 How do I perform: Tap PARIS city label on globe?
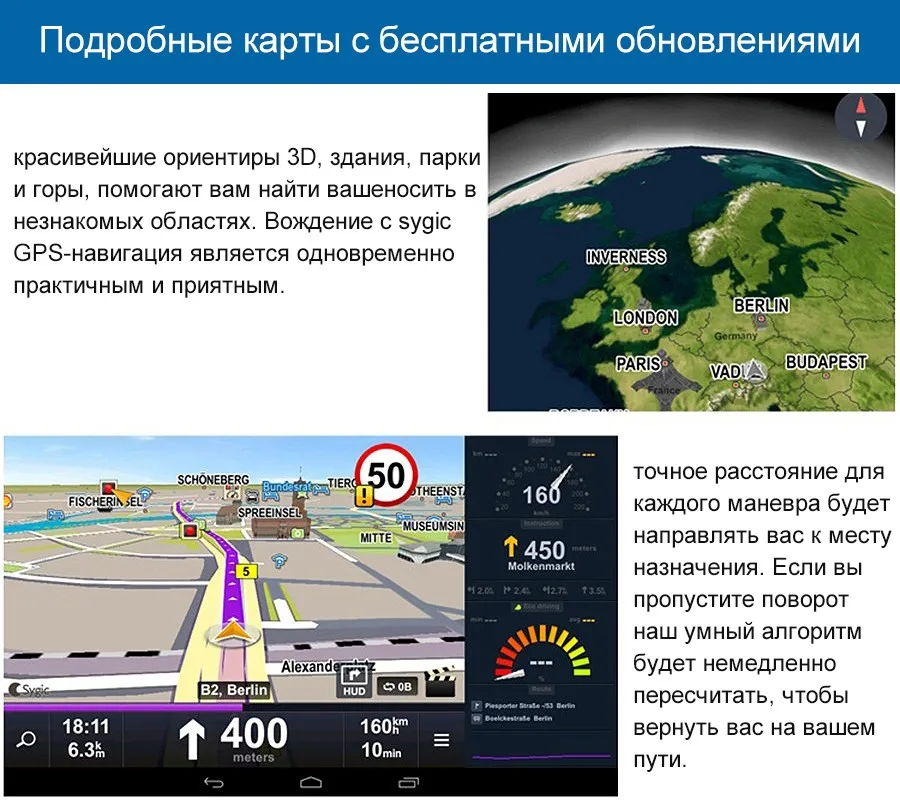(638, 363)
